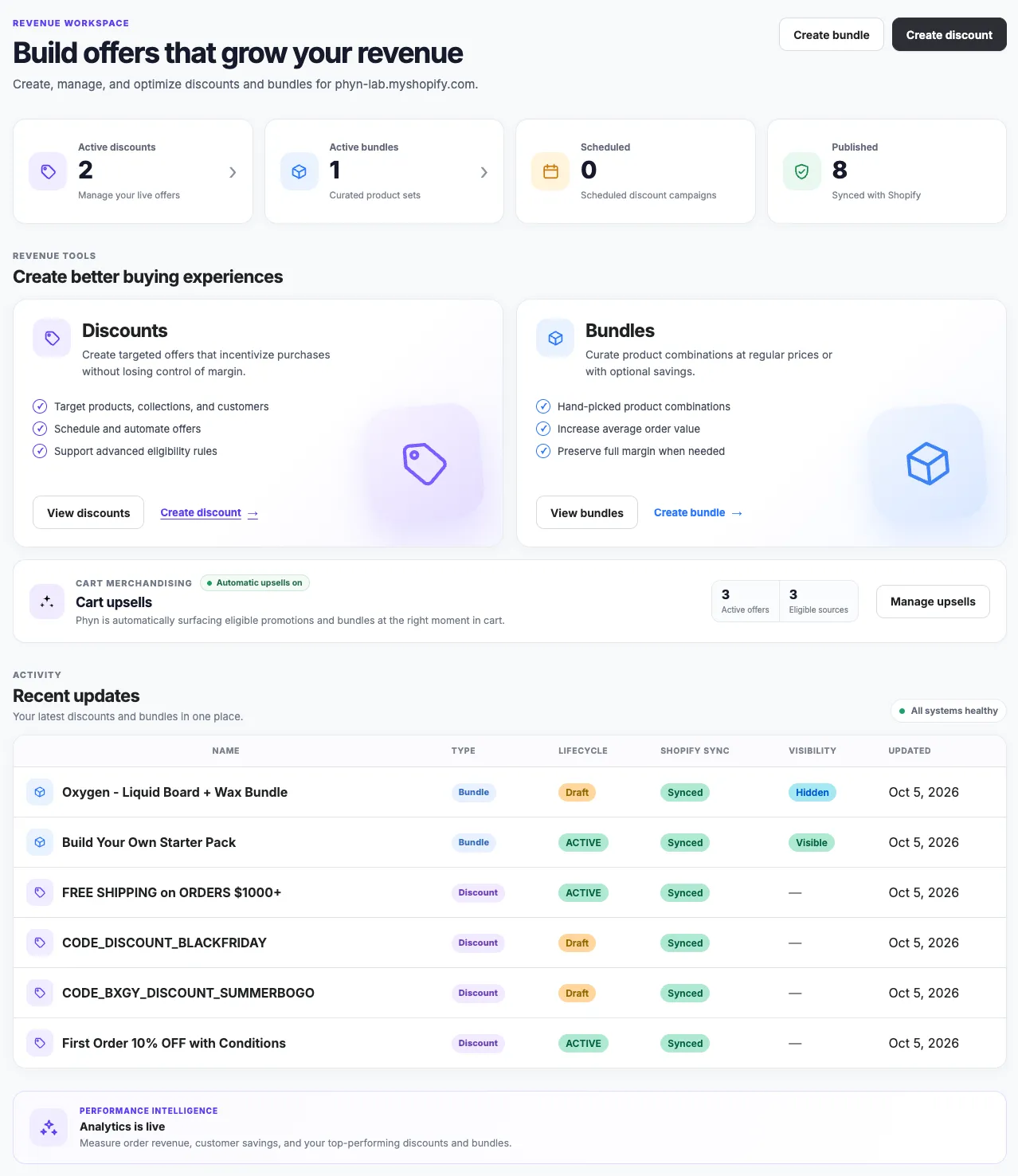Click checkmark beside Support advanced eligibility rules
Image resolution: width=1018 pixels, height=1176 pixels.
tap(40, 451)
